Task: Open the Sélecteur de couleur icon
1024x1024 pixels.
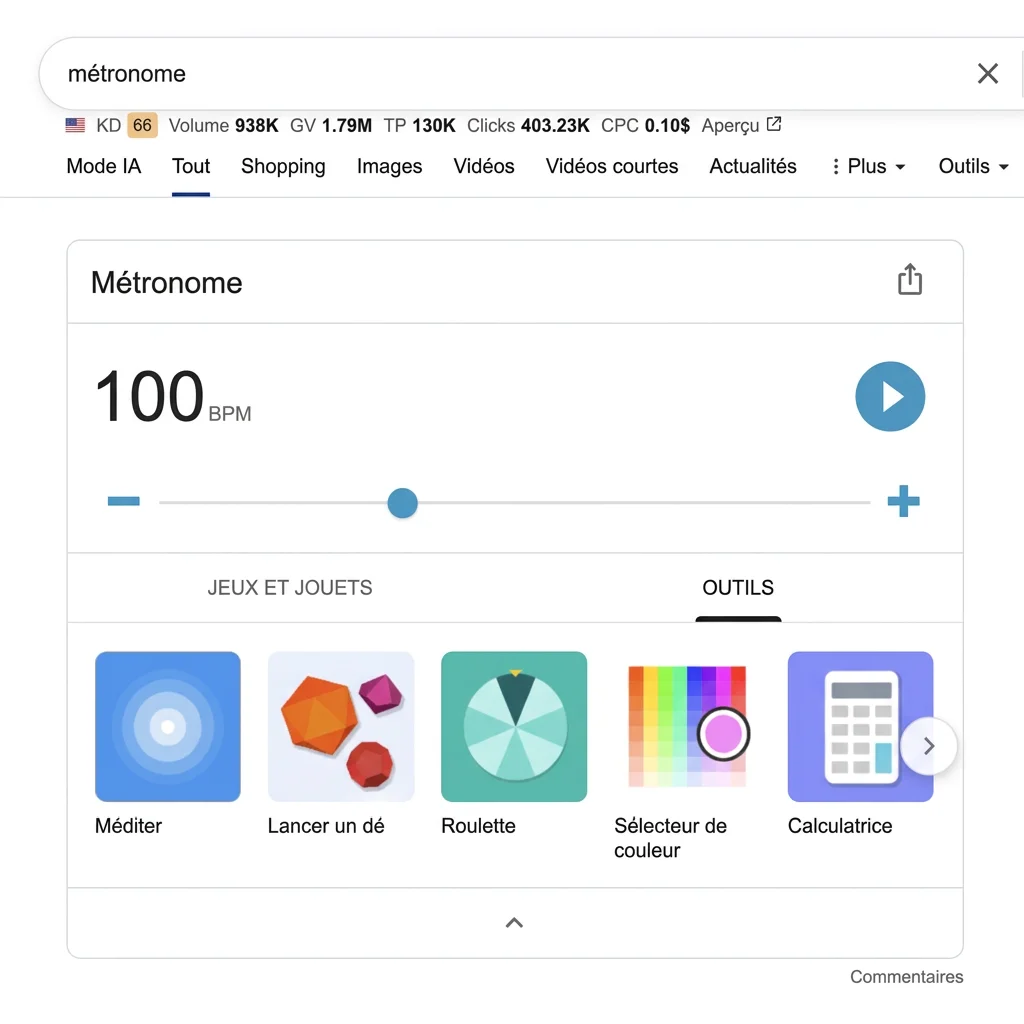Action: [687, 727]
